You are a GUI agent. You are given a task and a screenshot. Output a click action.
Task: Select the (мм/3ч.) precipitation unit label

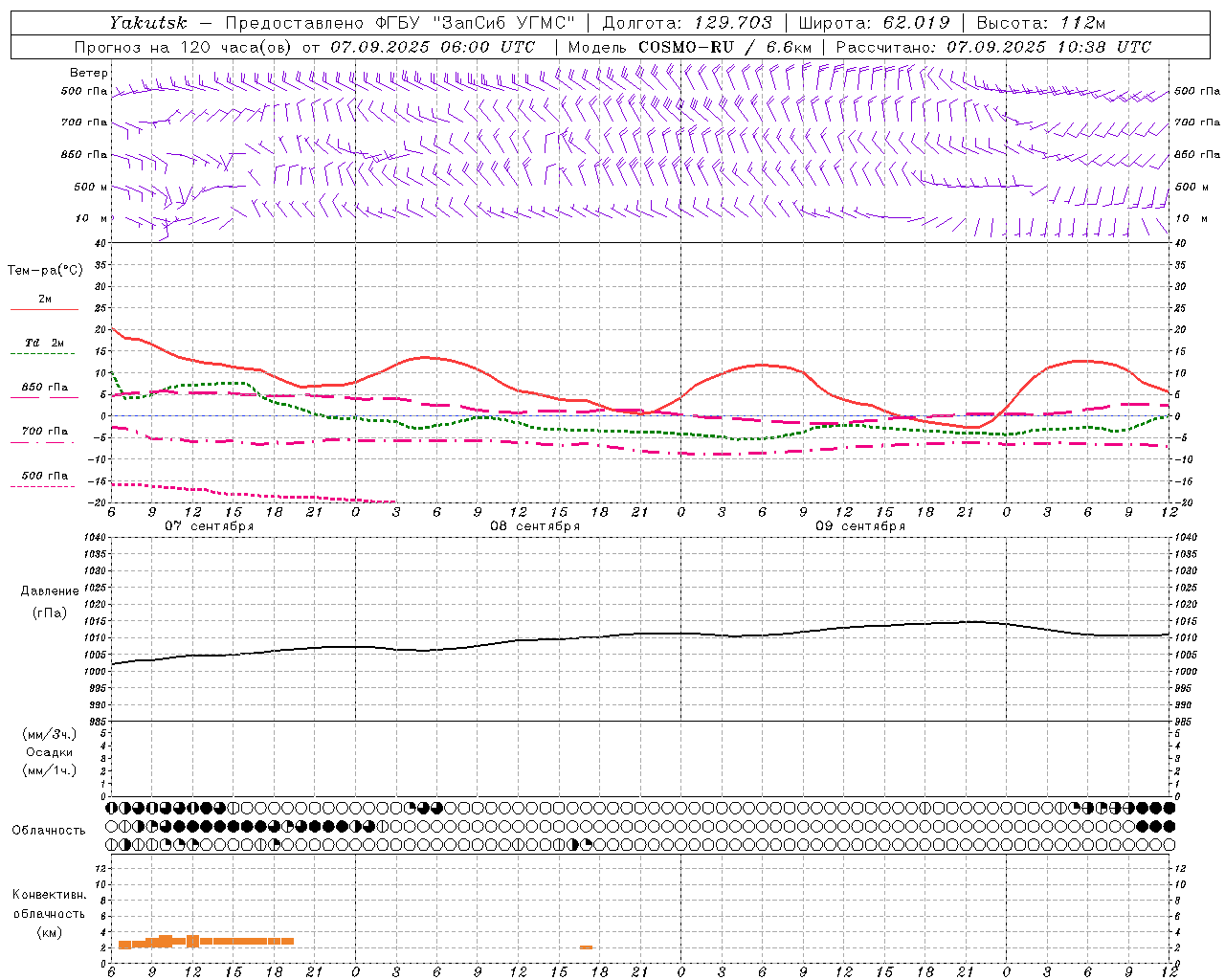pyautogui.click(x=50, y=734)
